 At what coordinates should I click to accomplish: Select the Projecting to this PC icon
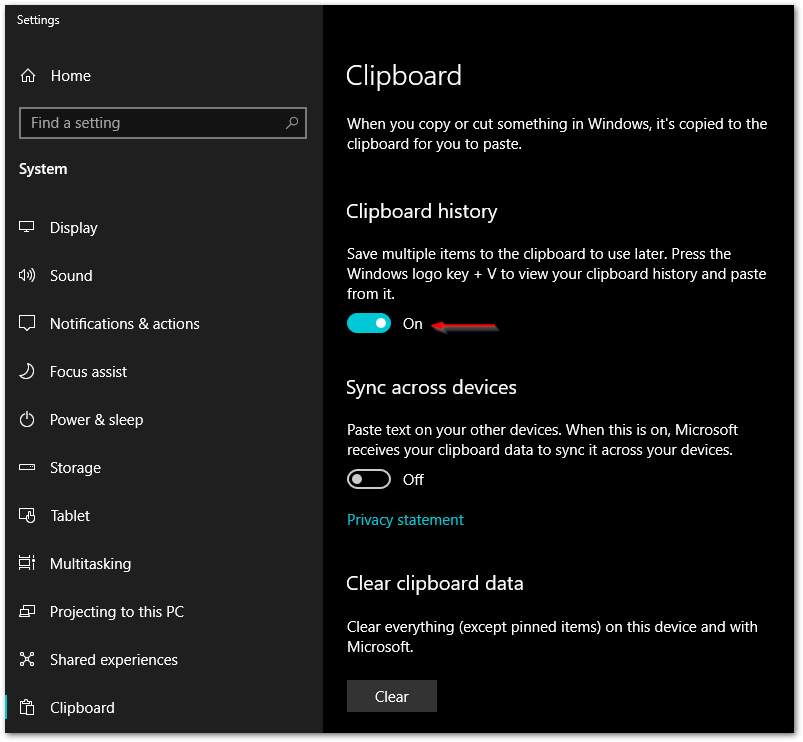point(26,611)
